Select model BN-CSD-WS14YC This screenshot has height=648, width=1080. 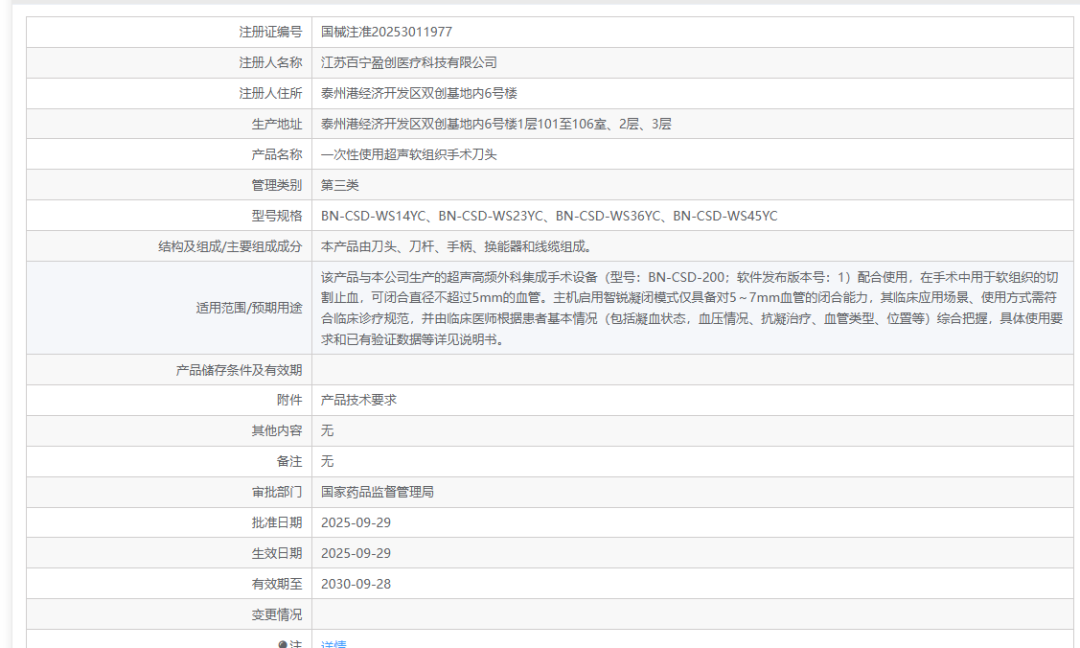click(x=373, y=216)
